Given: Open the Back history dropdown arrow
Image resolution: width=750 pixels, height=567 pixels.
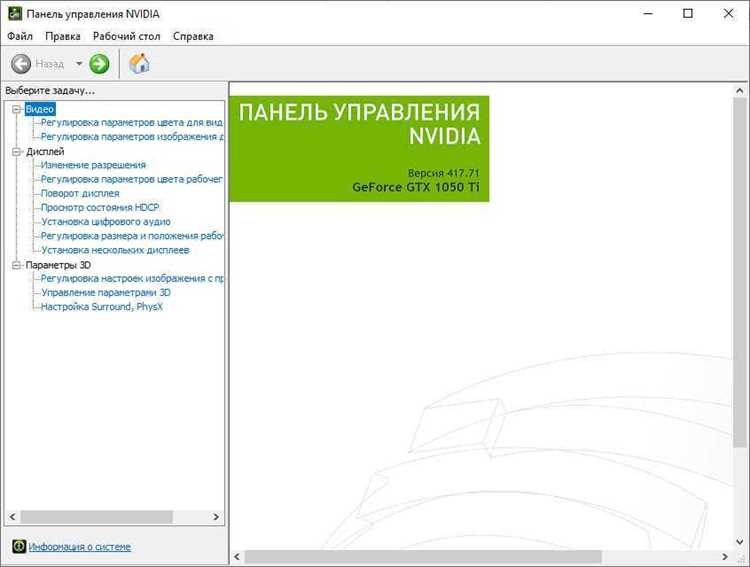Looking at the screenshot, I should [79, 64].
